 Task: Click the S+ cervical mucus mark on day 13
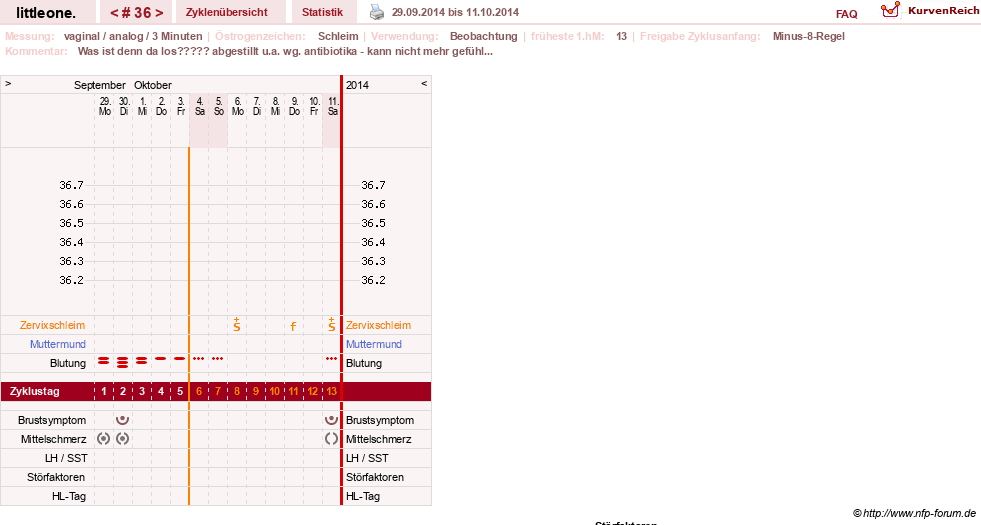click(x=332, y=324)
